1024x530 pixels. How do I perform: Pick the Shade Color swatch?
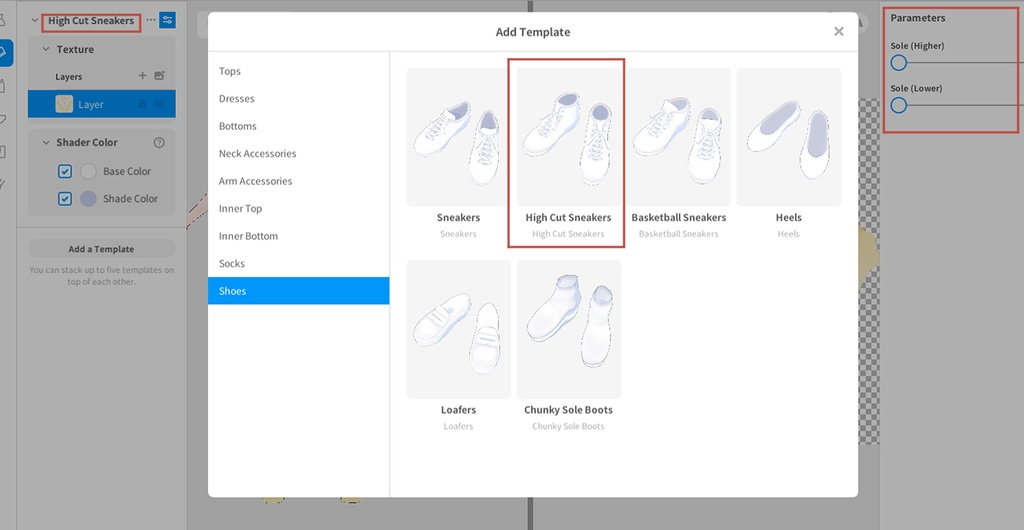tap(88, 199)
